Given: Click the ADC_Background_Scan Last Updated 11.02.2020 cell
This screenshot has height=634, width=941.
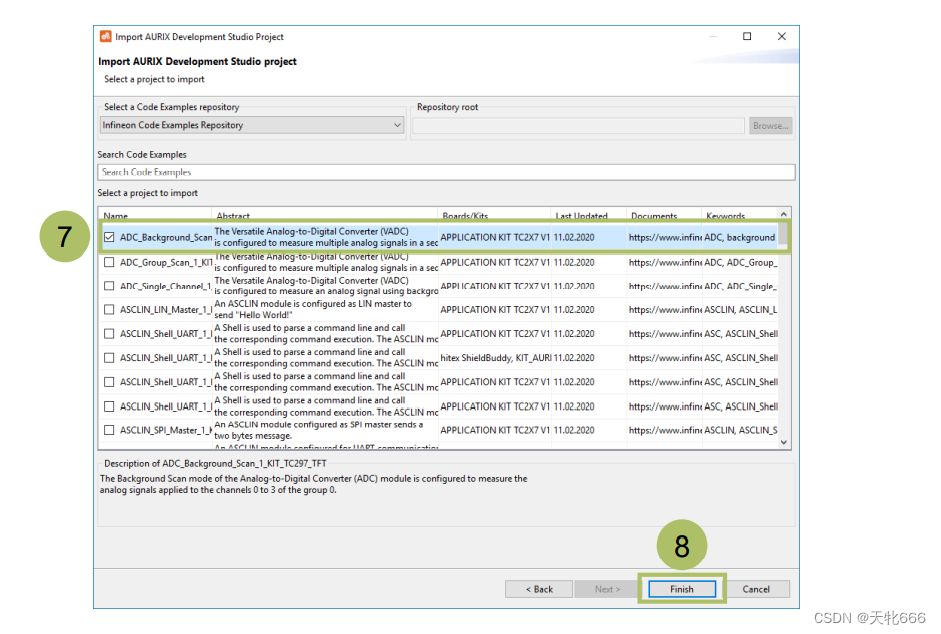Looking at the screenshot, I should click(574, 237).
